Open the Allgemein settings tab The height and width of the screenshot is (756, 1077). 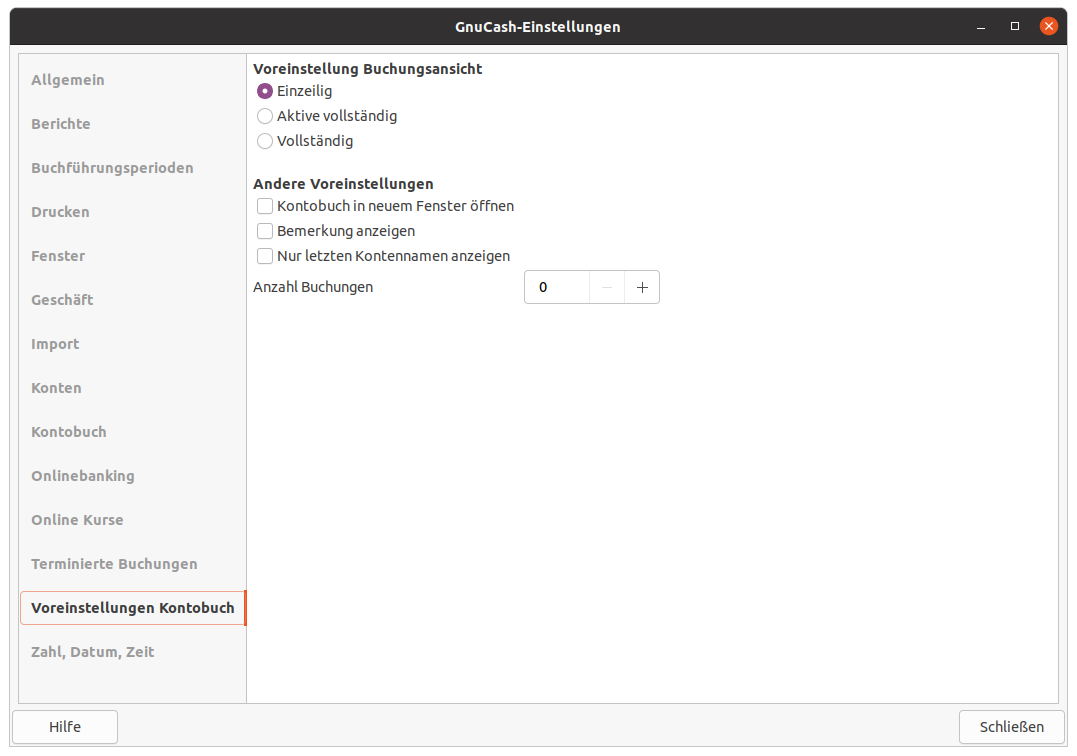click(x=68, y=80)
